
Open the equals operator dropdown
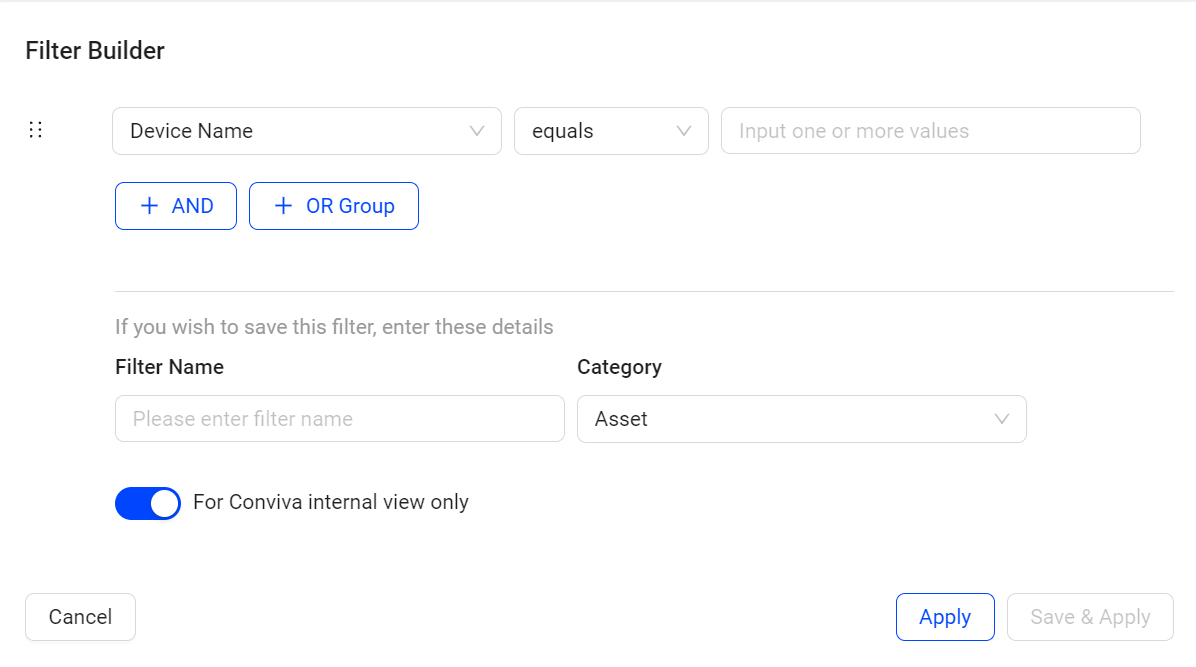[610, 131]
